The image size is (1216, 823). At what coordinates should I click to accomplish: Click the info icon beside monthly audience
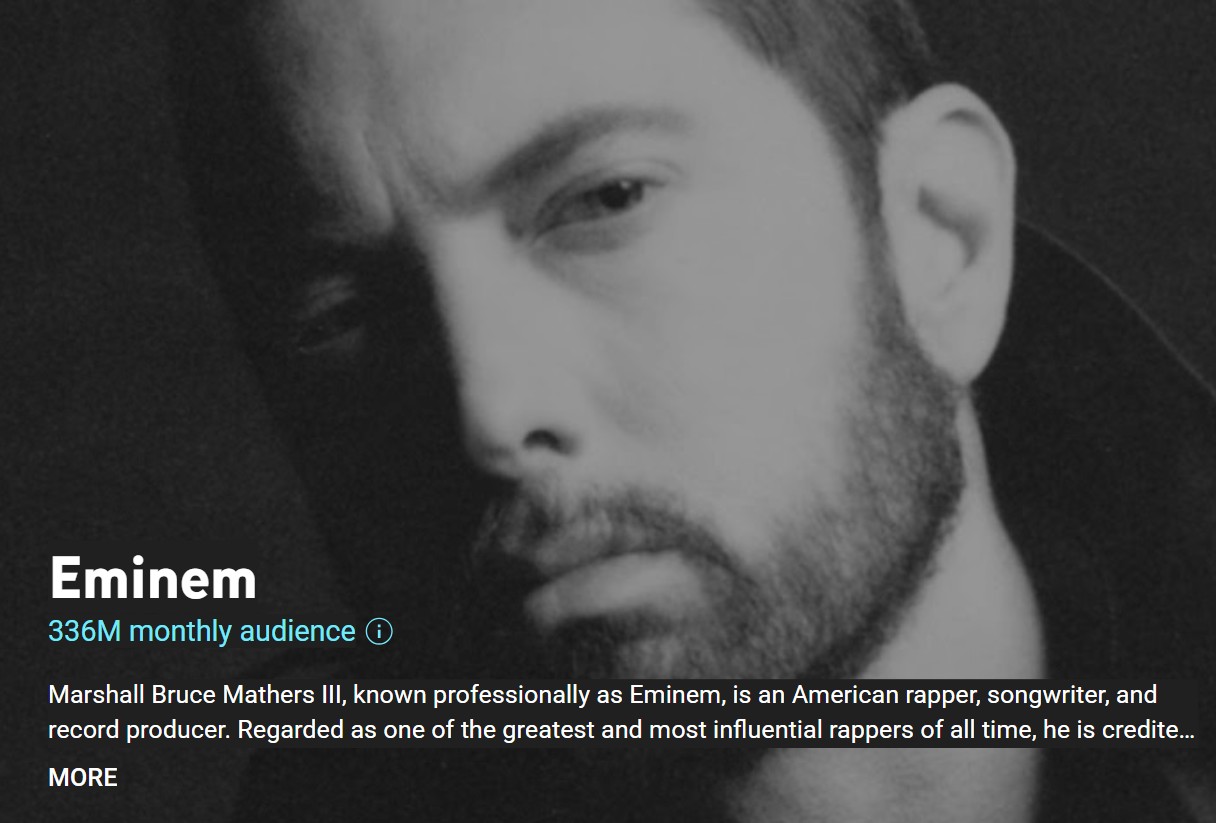click(379, 632)
